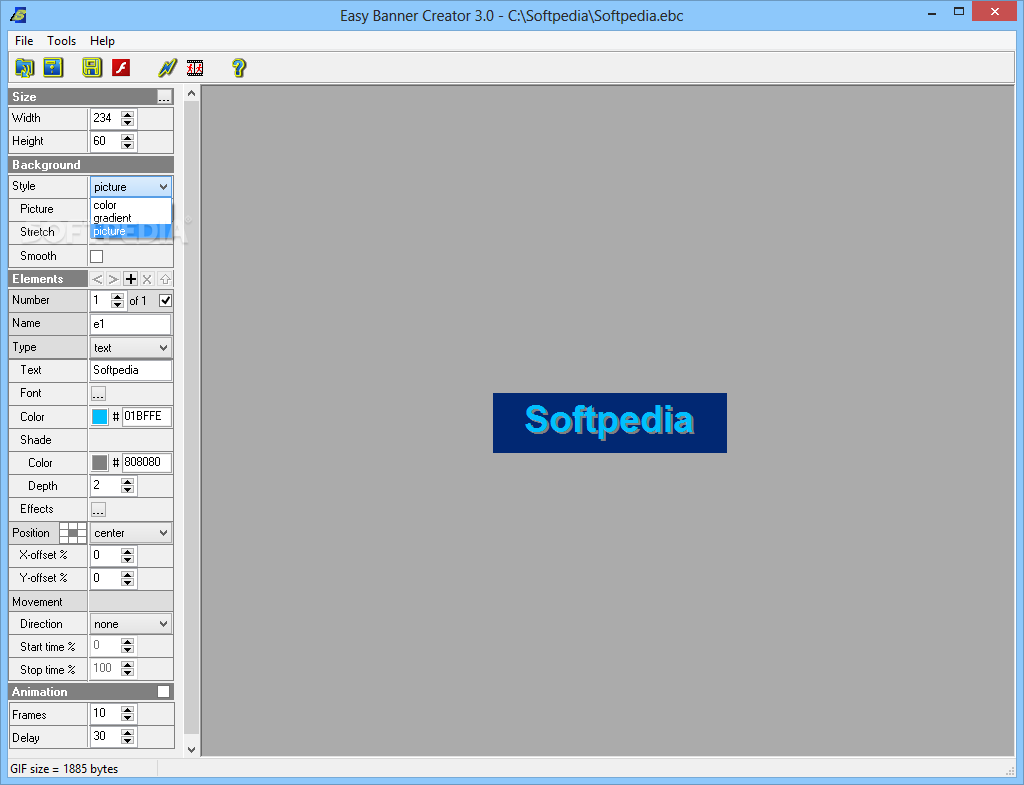Click the shade color hex field 808080
1024x785 pixels.
pos(146,462)
